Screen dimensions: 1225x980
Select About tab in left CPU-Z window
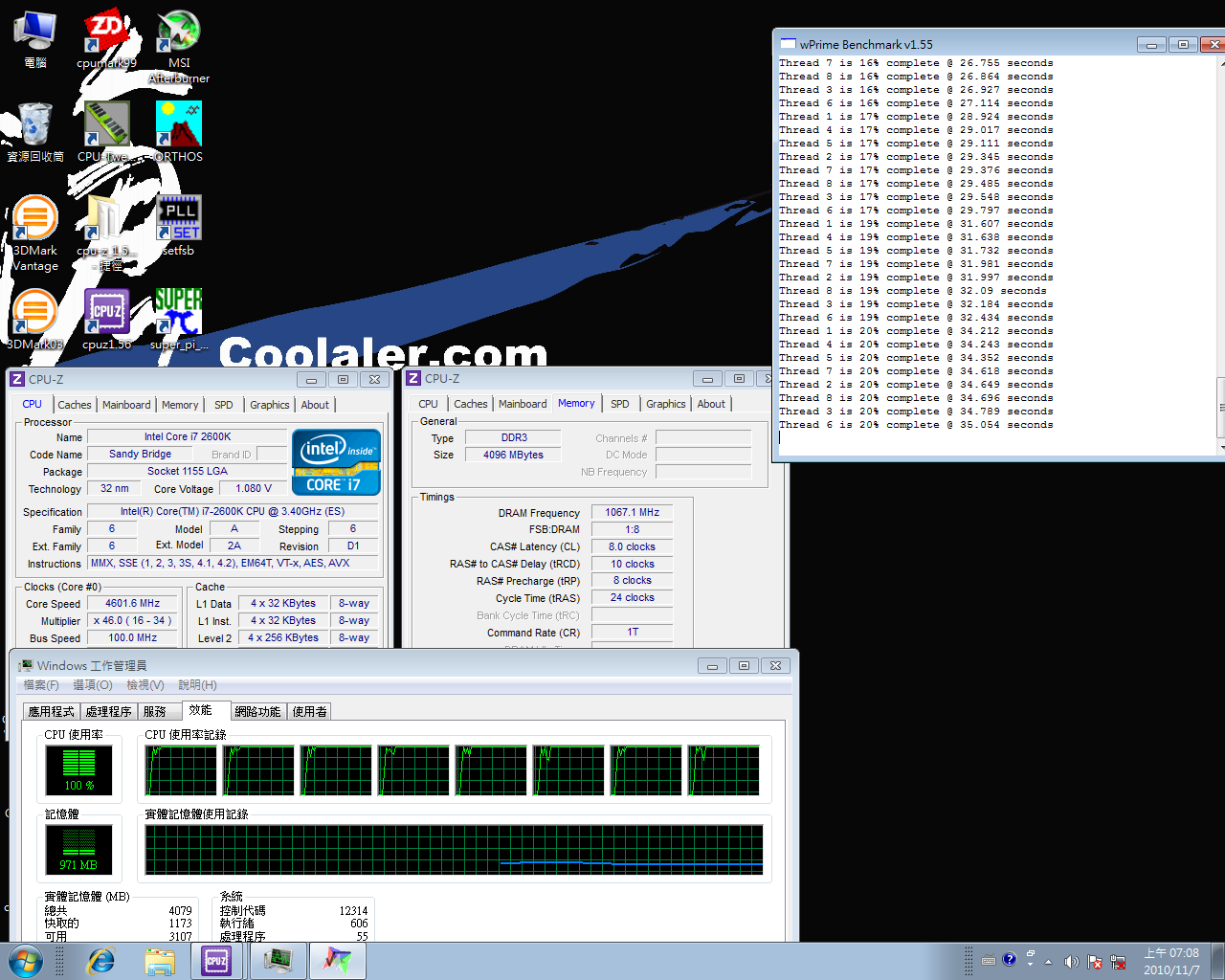pos(315,405)
